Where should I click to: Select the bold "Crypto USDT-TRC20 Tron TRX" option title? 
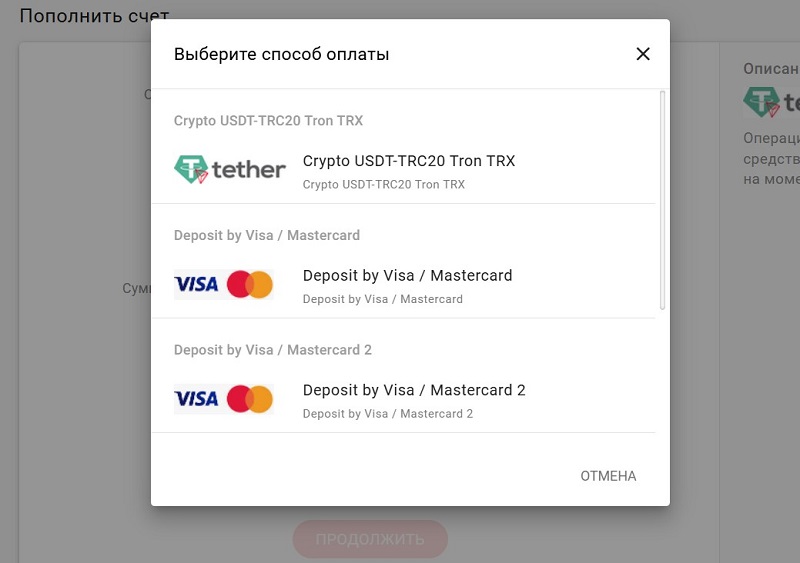(x=409, y=161)
